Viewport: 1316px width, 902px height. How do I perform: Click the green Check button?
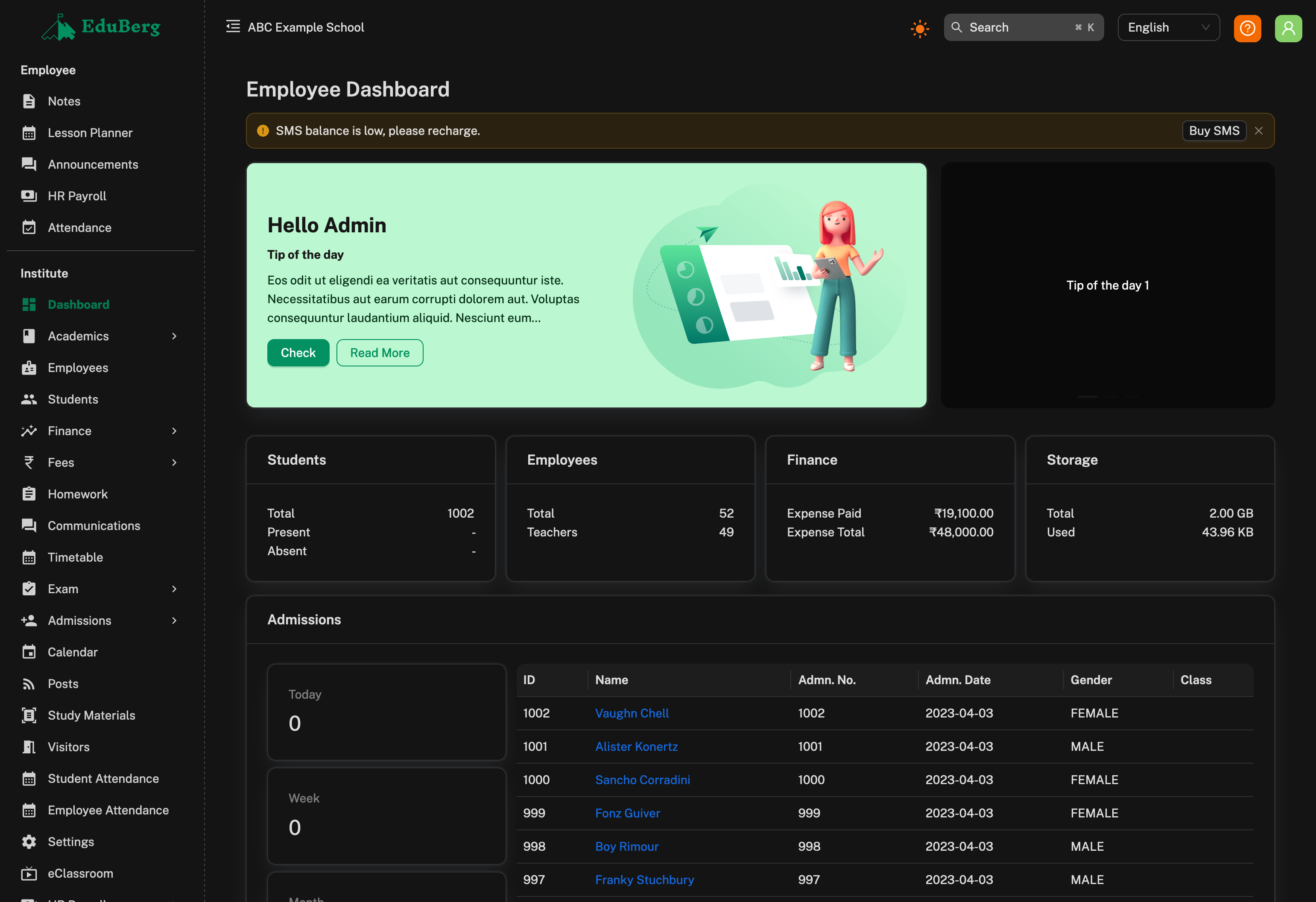(x=298, y=353)
